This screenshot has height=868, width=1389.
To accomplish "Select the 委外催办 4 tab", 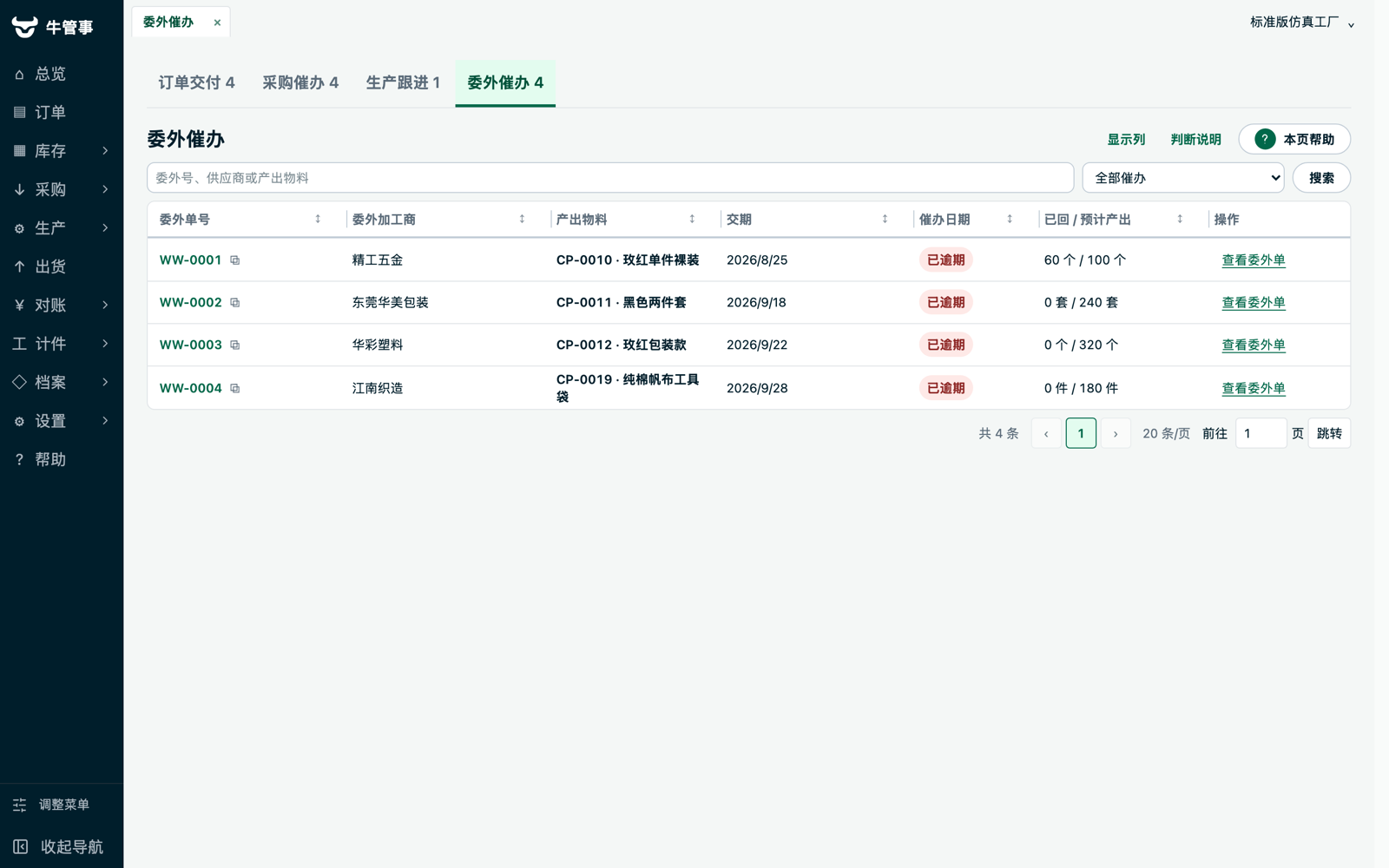I will click(505, 82).
